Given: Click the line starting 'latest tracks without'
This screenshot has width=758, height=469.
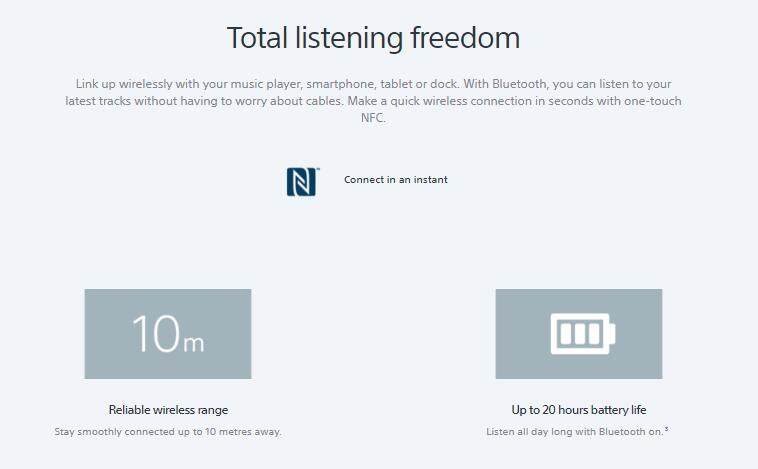Looking at the screenshot, I should tap(373, 102).
